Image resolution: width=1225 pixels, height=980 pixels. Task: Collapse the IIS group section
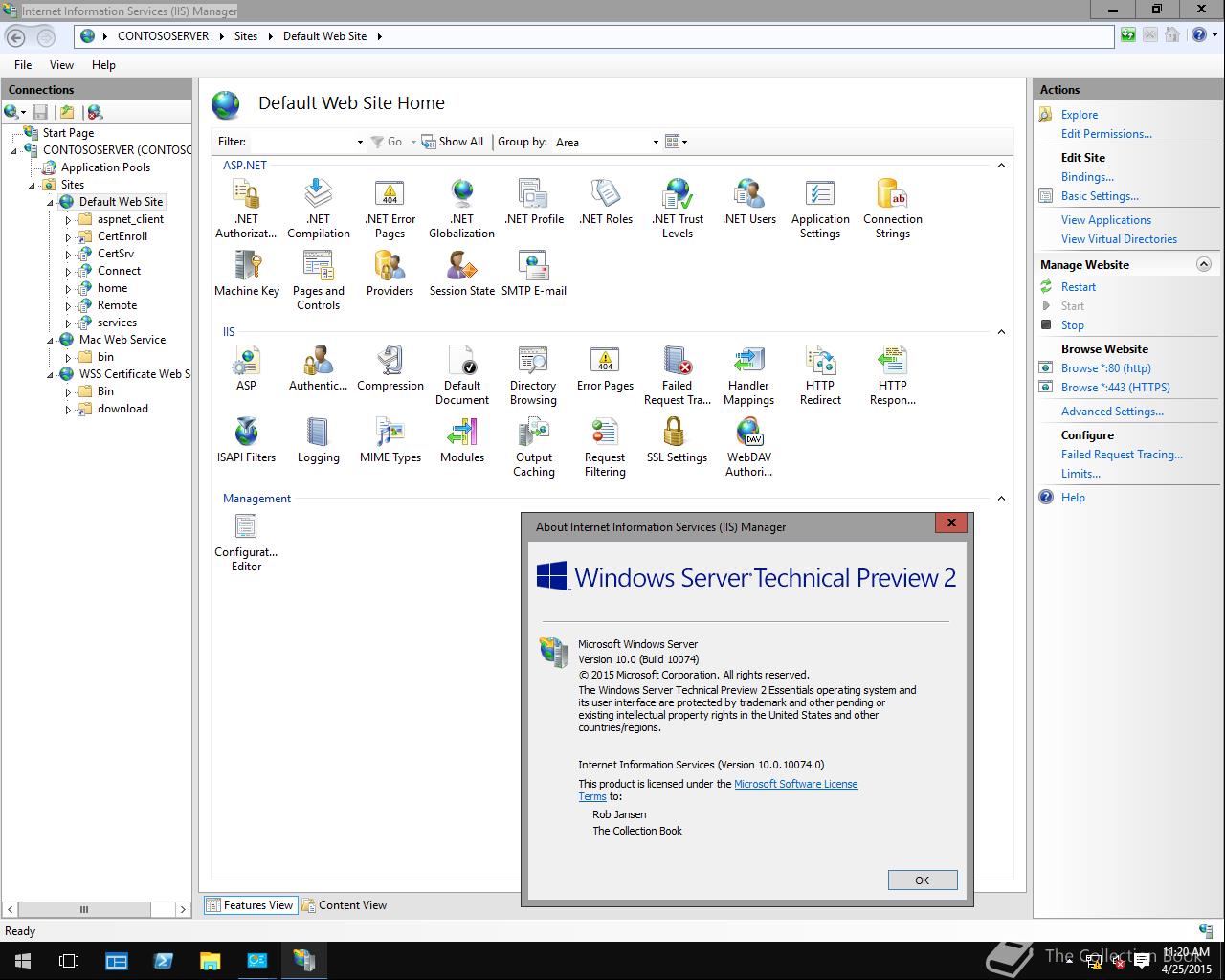click(x=1001, y=332)
